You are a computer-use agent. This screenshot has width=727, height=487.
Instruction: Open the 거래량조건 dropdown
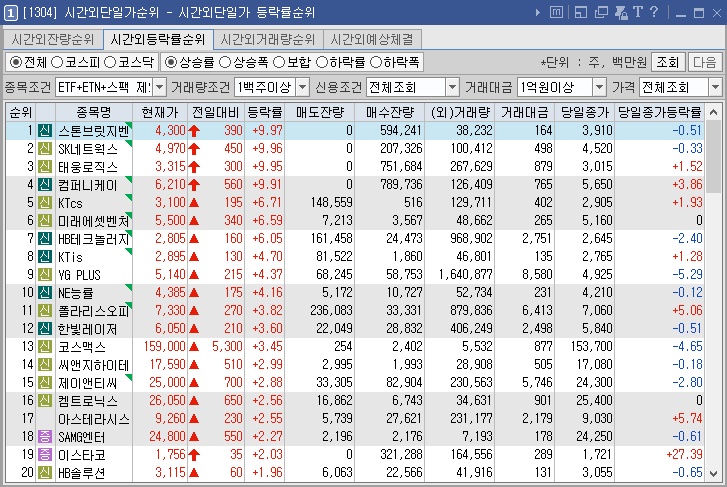click(x=302, y=87)
